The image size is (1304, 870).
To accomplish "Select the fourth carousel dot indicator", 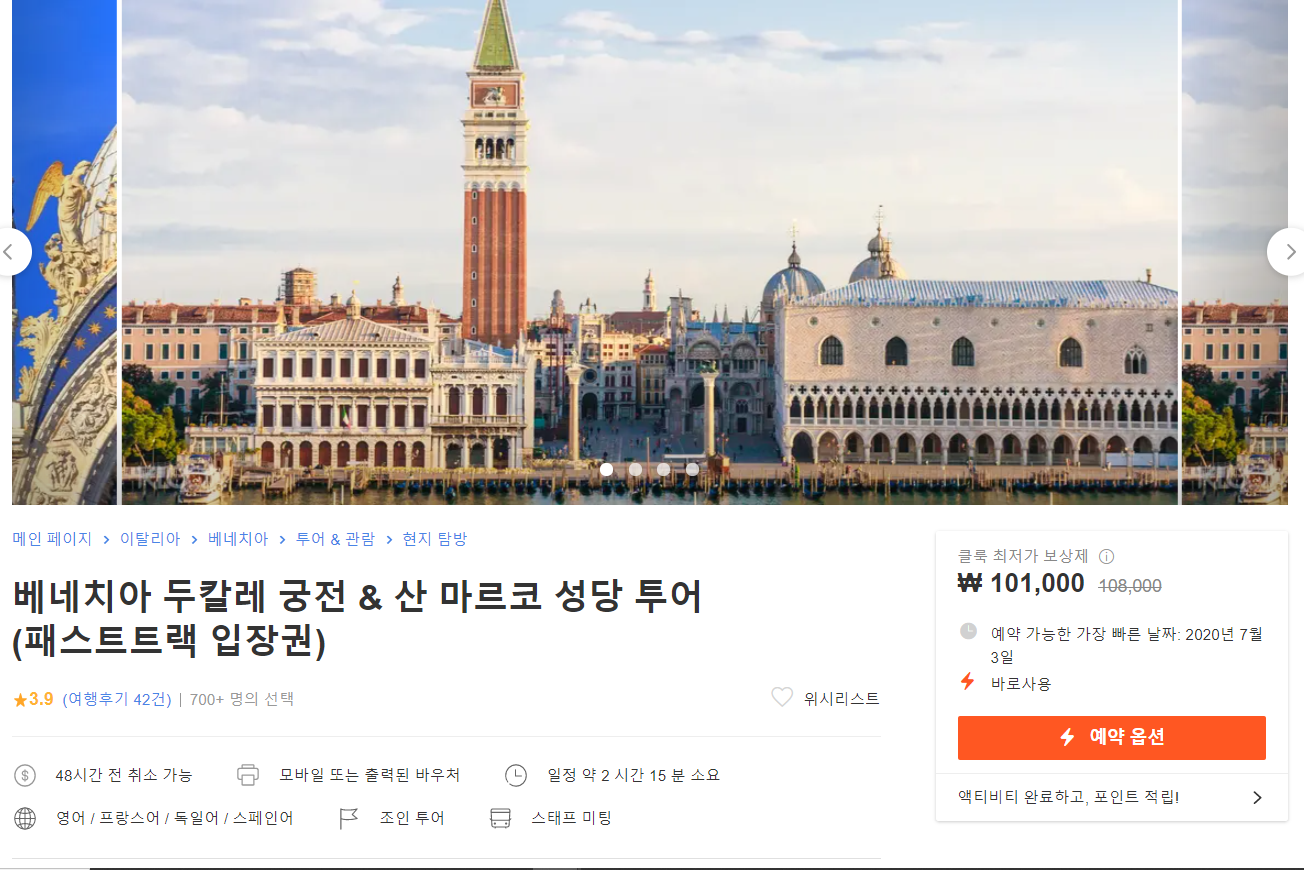I will (692, 469).
